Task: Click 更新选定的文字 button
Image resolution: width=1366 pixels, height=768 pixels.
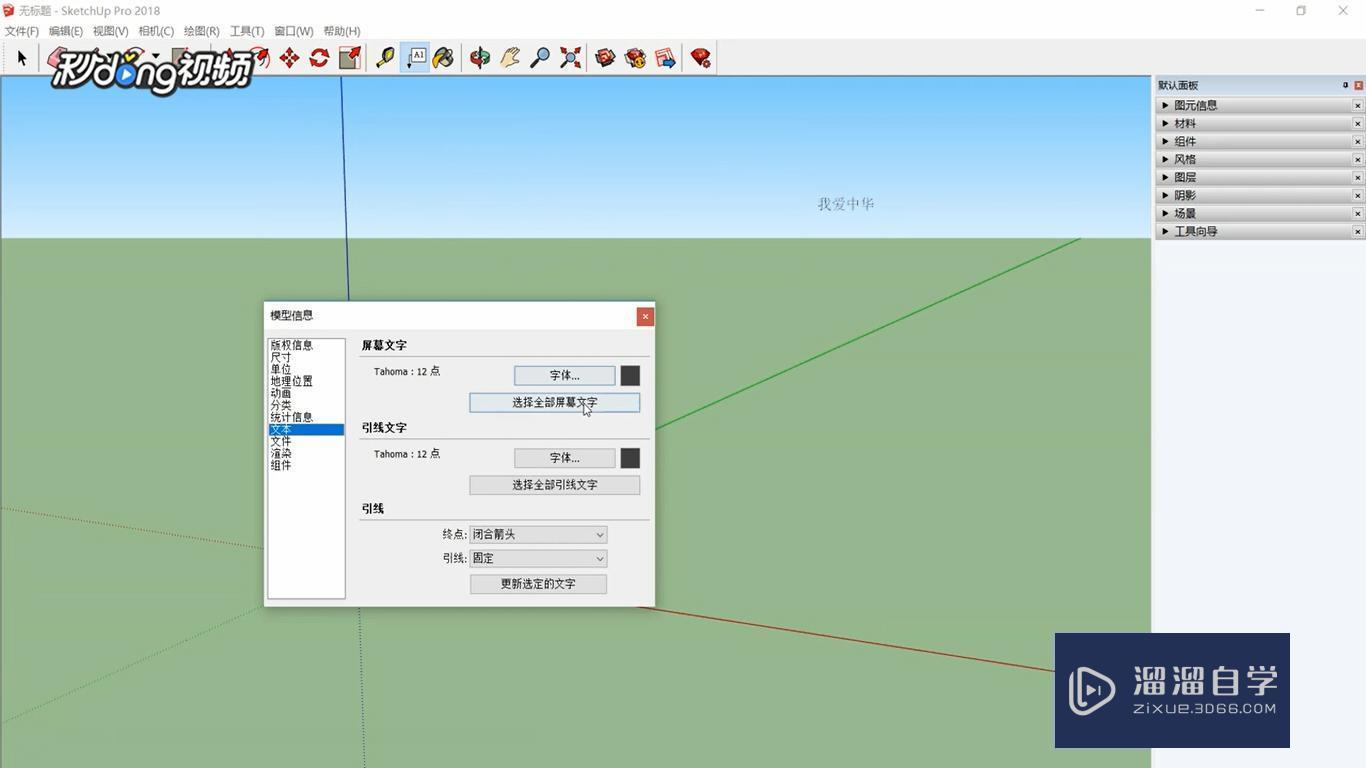Action: point(538,584)
